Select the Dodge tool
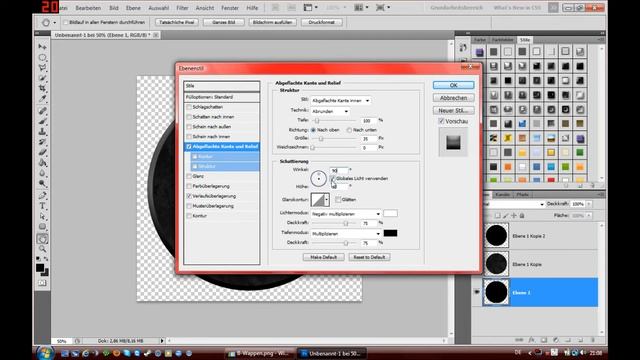Image resolution: width=640 pixels, height=360 pixels. (42, 184)
